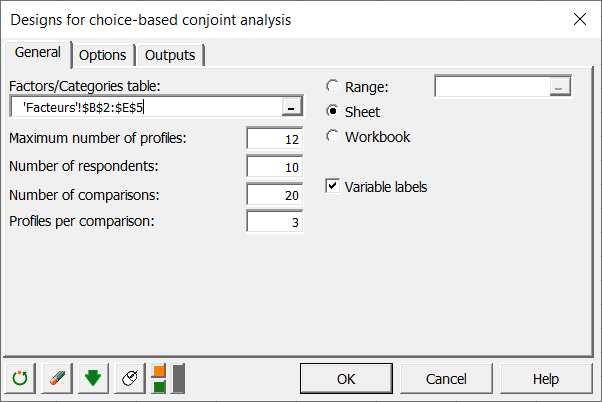This screenshot has width=602, height=402.
Task: Toggle the Variable labels checkbox
Action: [x=333, y=187]
